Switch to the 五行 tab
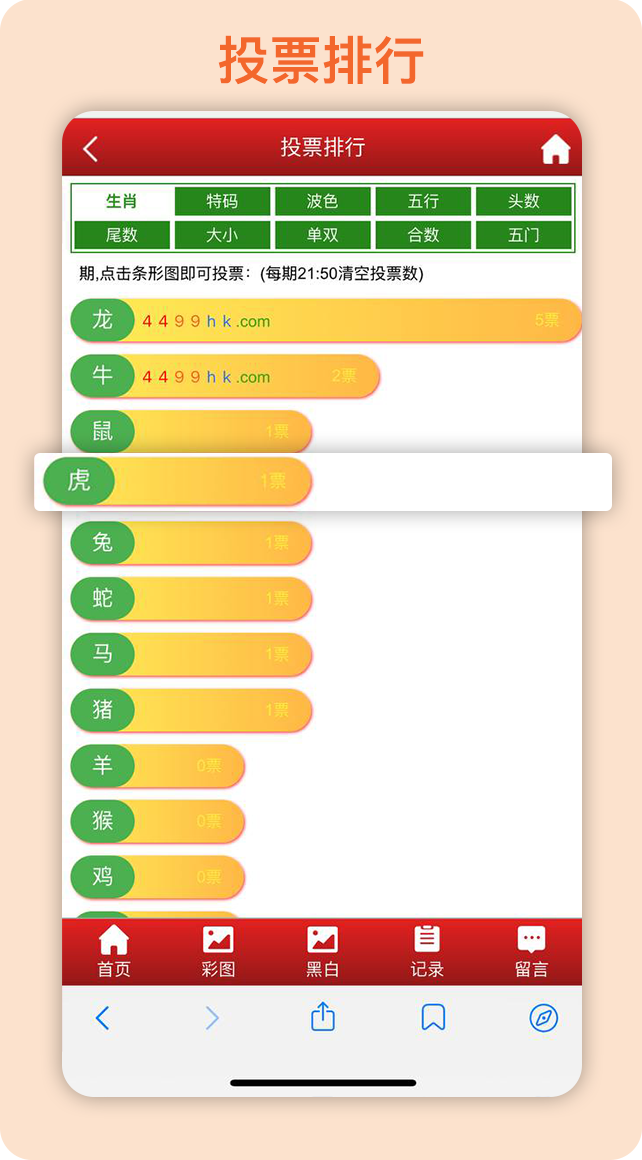This screenshot has height=1160, width=642. pyautogui.click(x=423, y=201)
